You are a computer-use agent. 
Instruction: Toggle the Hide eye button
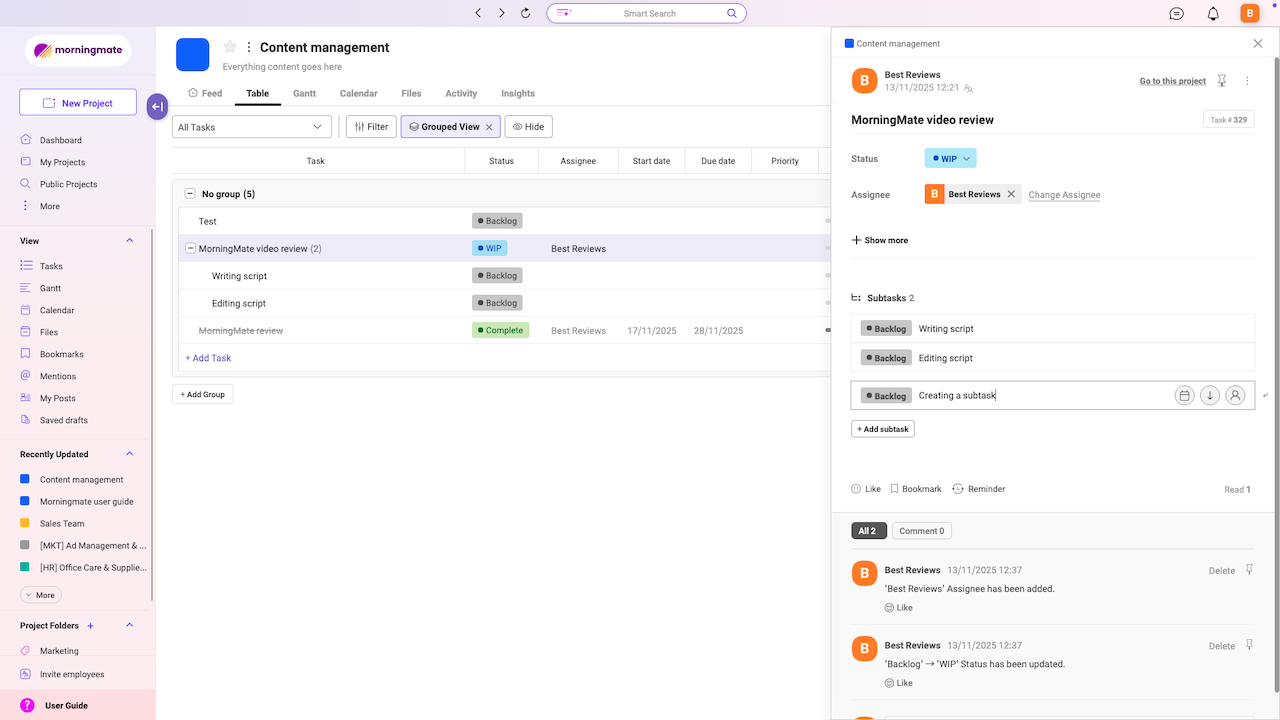pyautogui.click(x=528, y=127)
